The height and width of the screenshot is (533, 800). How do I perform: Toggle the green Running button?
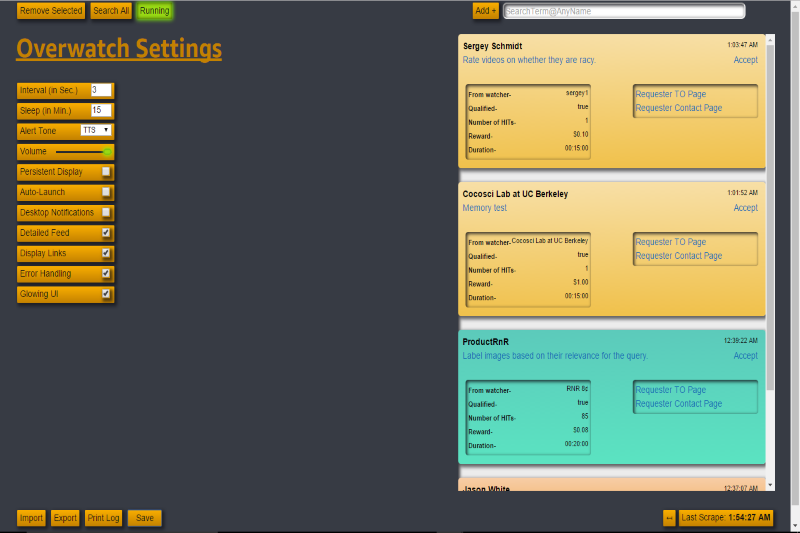point(154,11)
